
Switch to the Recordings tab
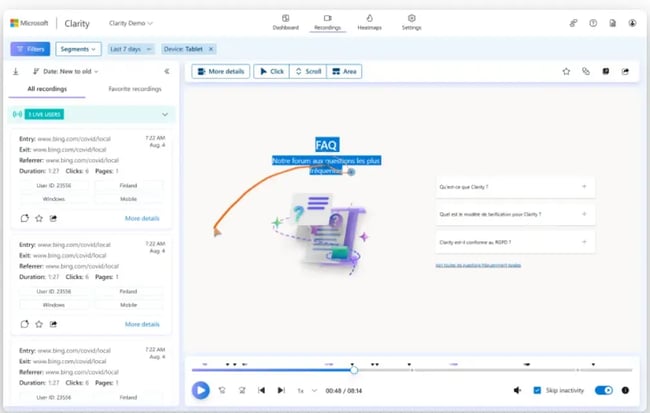tap(327, 22)
